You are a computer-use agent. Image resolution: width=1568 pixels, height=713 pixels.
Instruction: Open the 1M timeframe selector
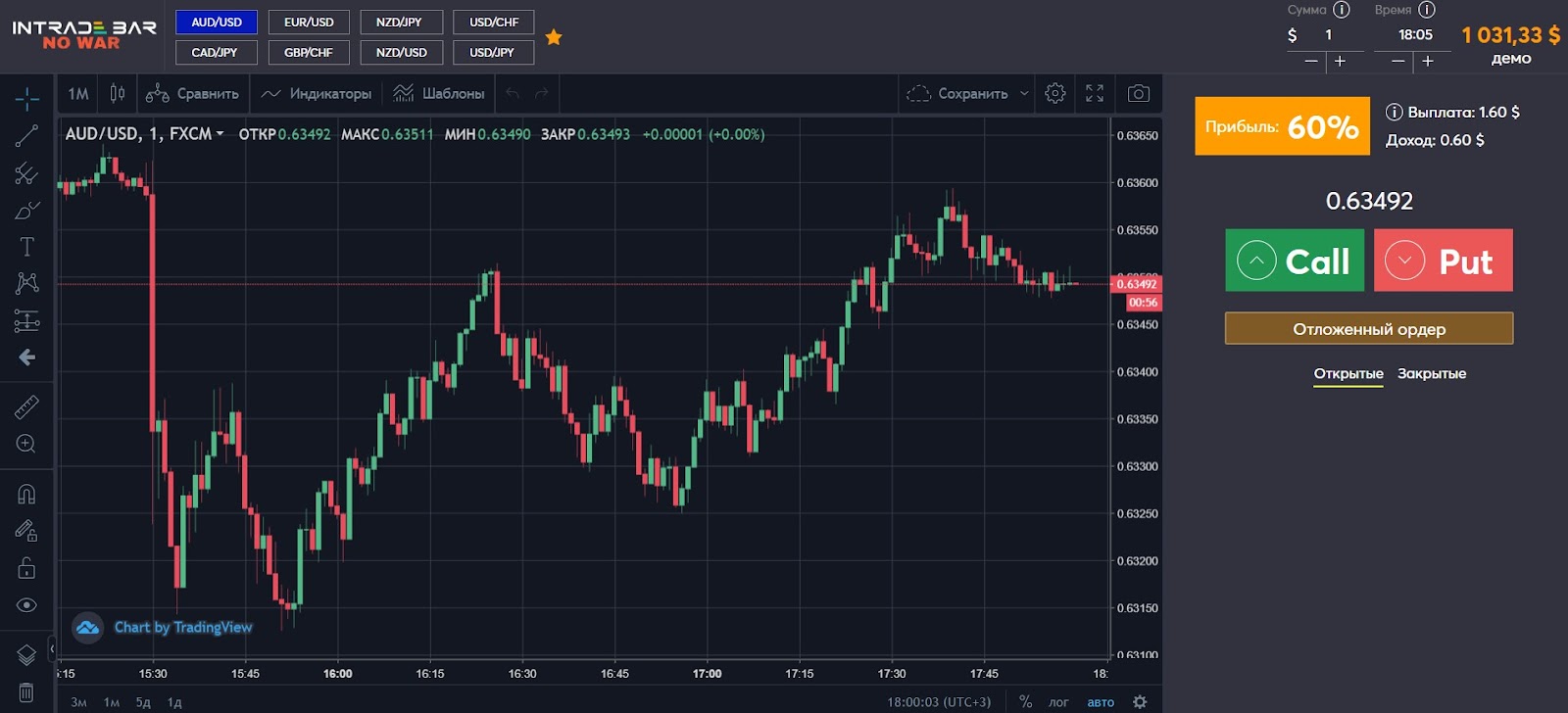coord(78,94)
